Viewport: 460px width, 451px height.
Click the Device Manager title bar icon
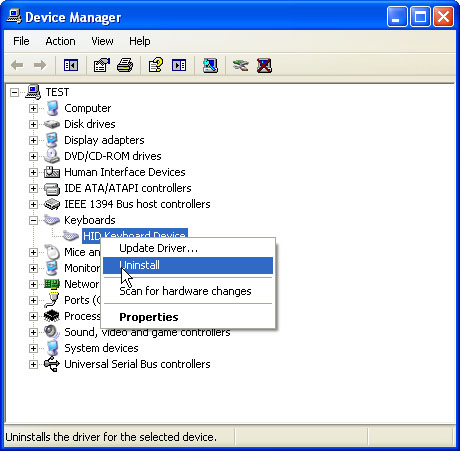pos(14,17)
